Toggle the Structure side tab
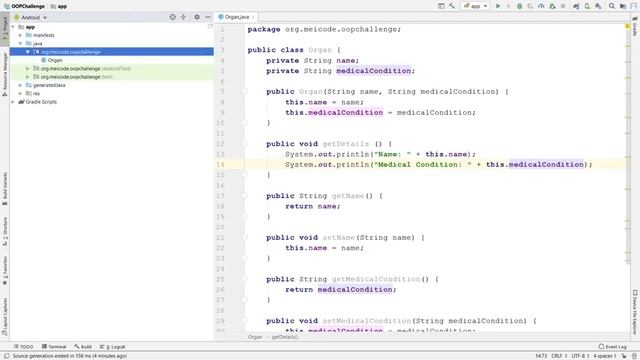 4,231
